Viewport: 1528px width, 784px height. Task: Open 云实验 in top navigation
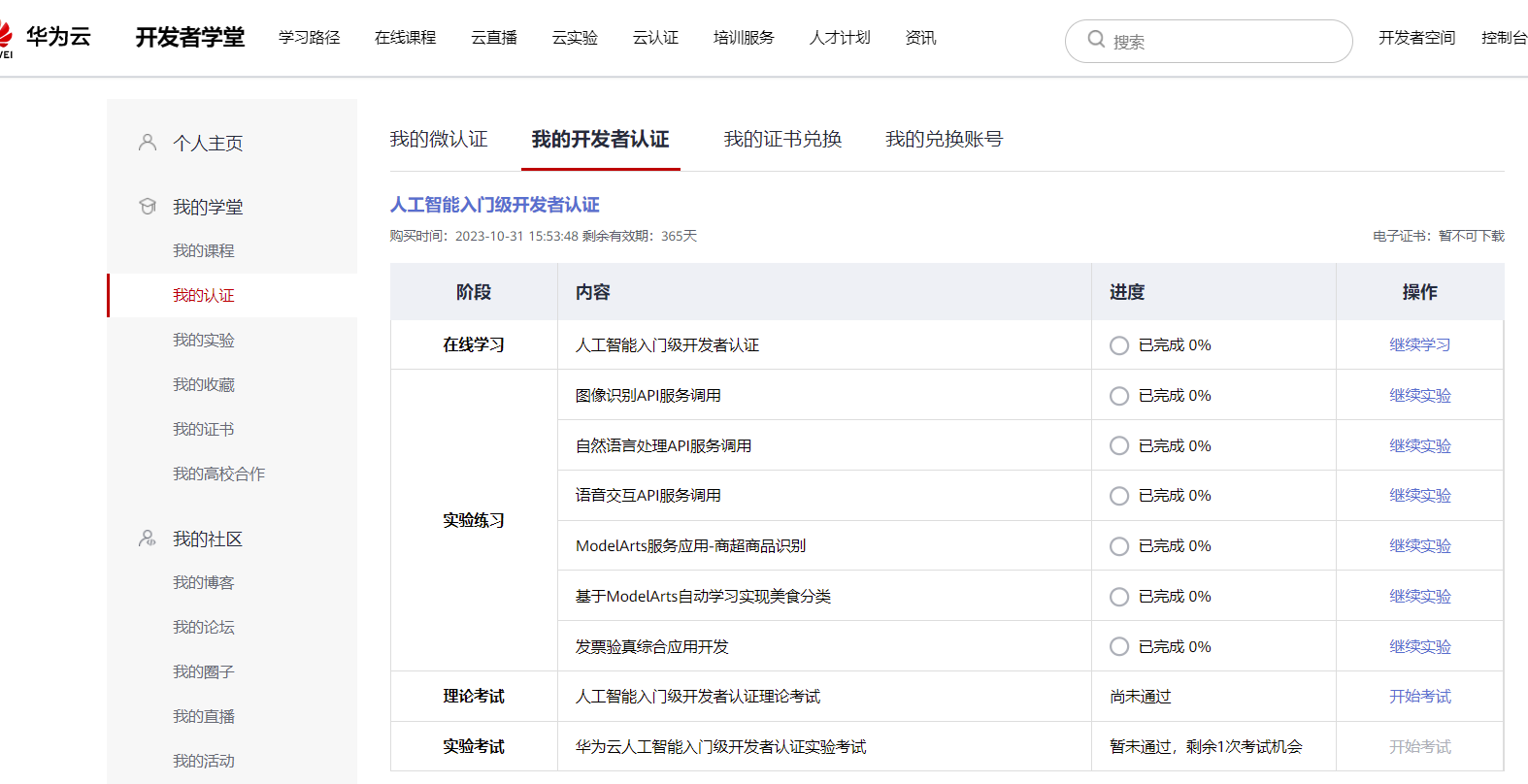[575, 38]
